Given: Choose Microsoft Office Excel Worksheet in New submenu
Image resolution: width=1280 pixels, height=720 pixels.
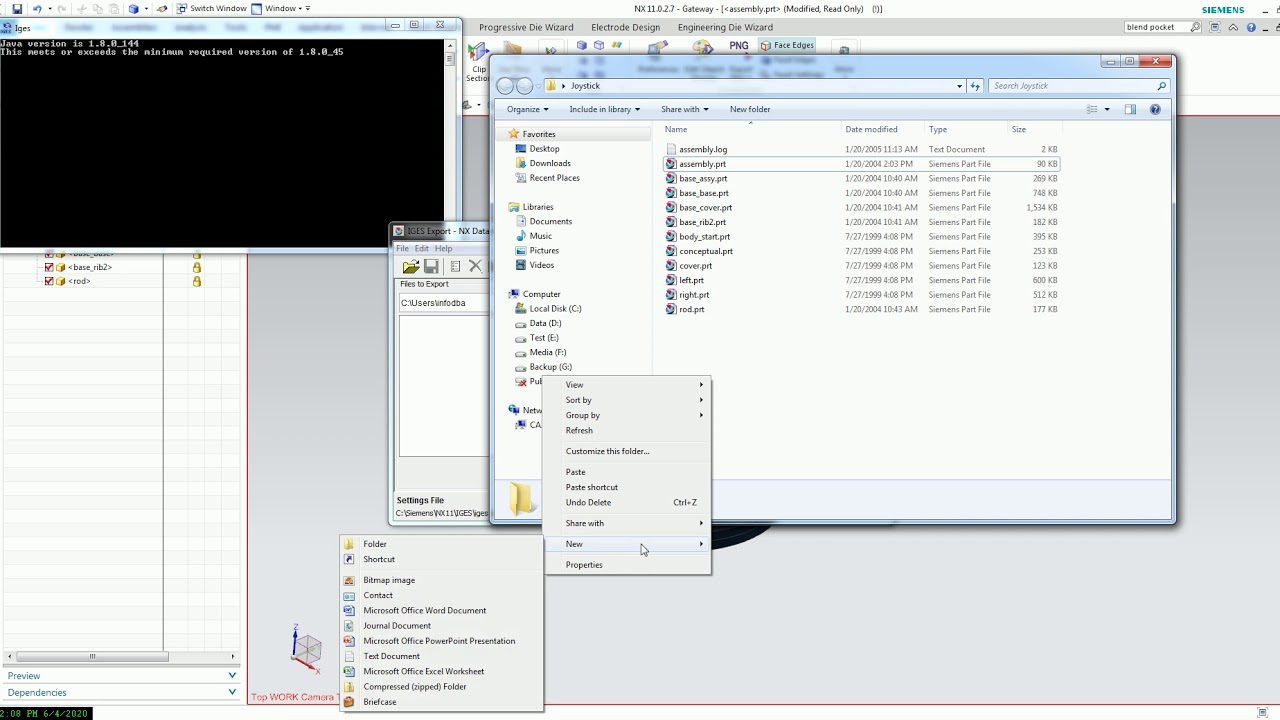Looking at the screenshot, I should point(441,671).
